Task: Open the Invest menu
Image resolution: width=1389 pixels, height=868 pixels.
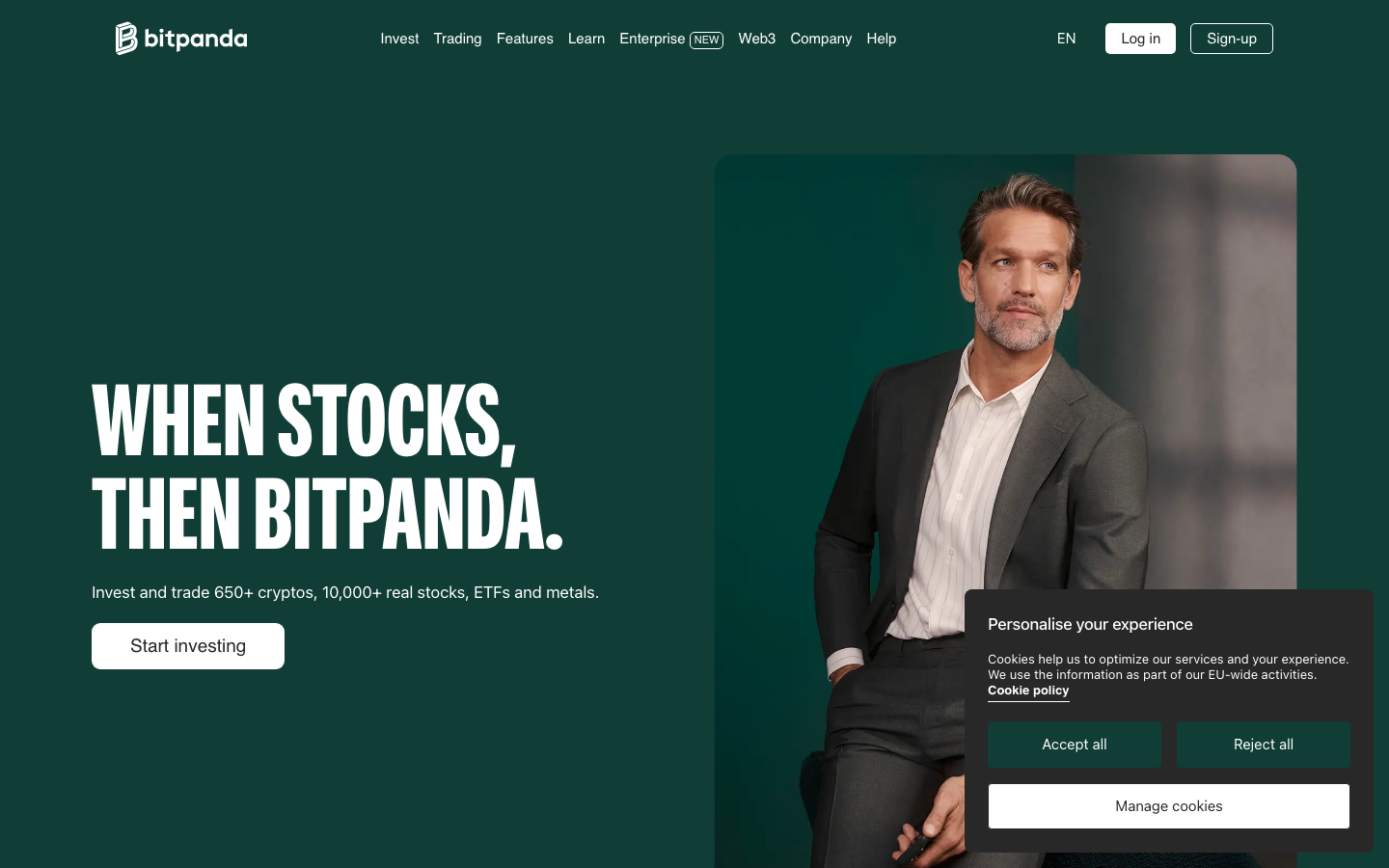Action: (399, 39)
